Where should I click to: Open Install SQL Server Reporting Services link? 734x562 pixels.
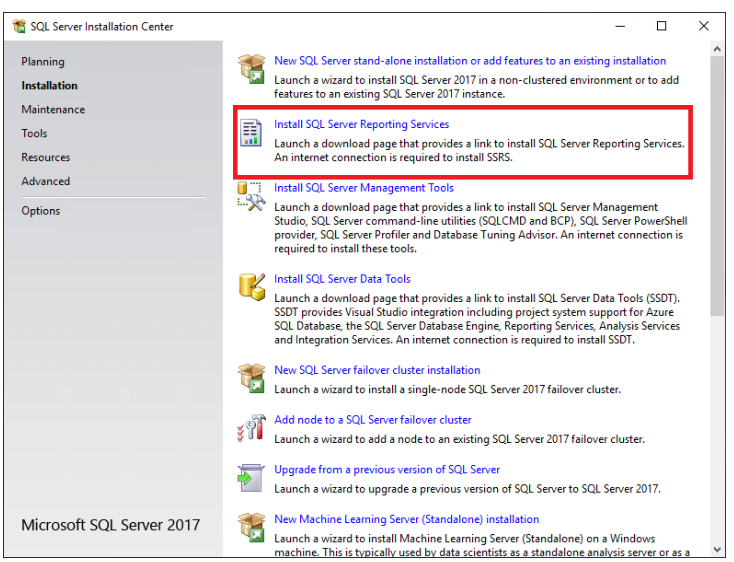[361, 124]
